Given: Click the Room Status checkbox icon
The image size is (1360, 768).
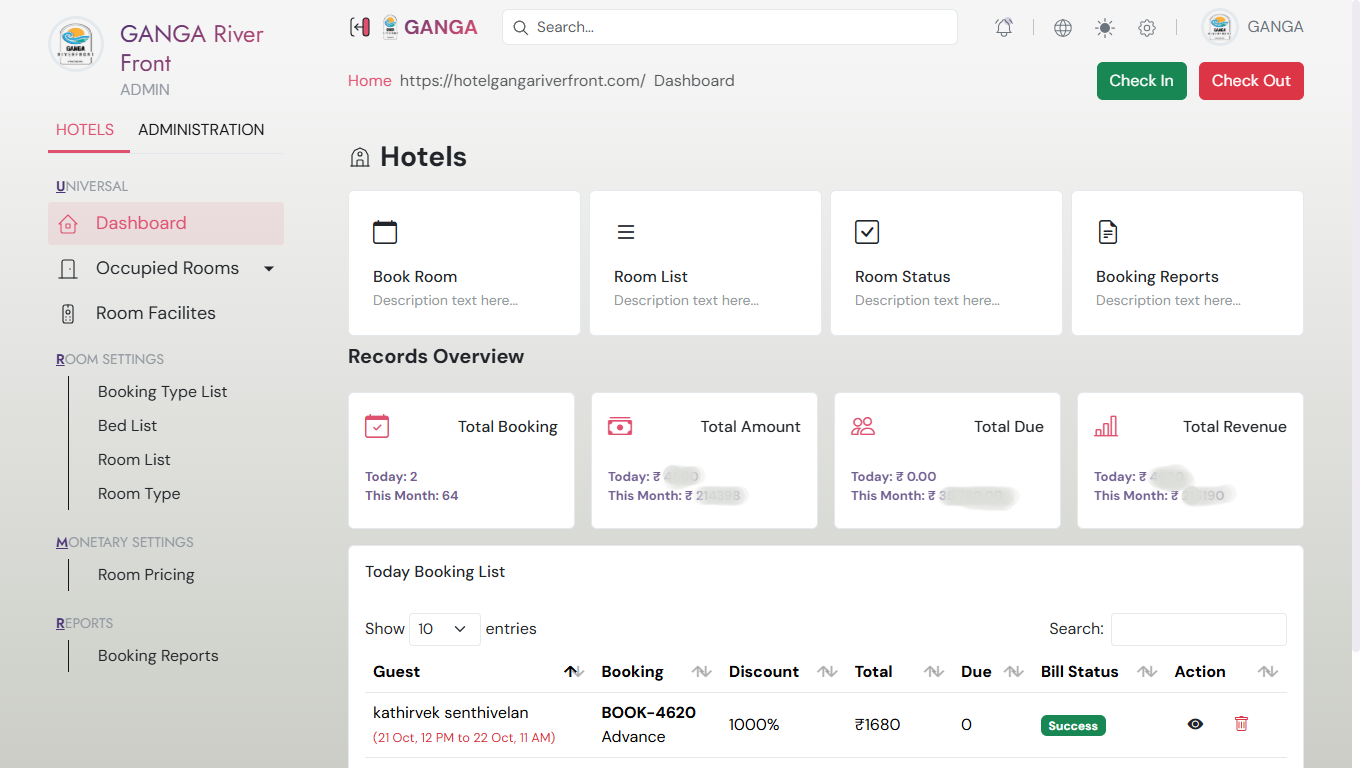Looking at the screenshot, I should tap(867, 231).
